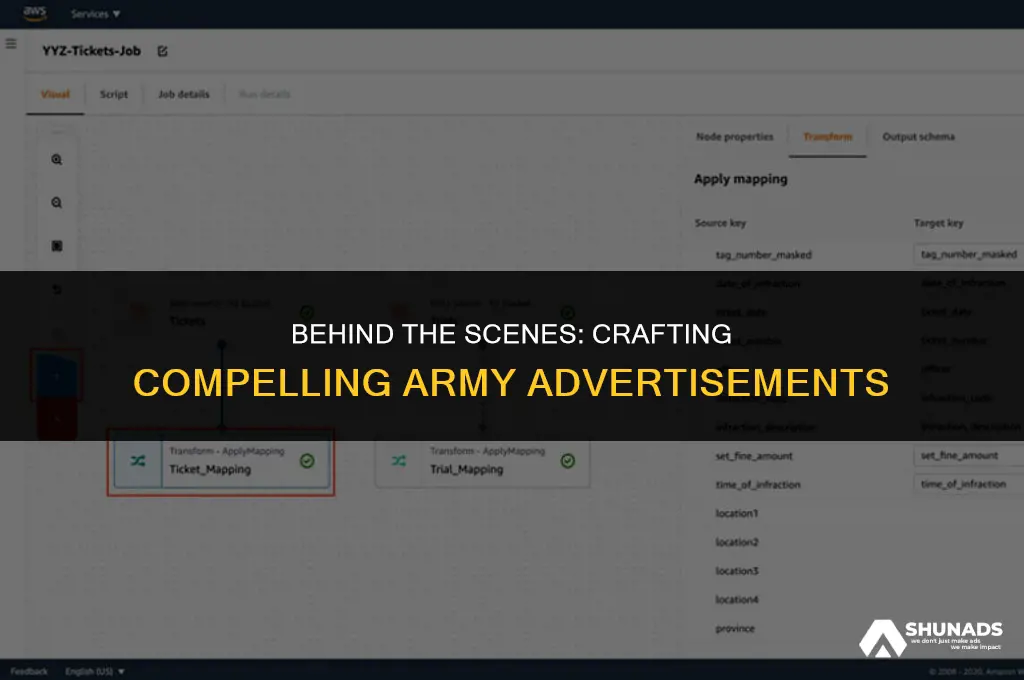Viewport: 1024px width, 680px height.
Task: Open the hamburger navigation menu
Action: pos(11,44)
